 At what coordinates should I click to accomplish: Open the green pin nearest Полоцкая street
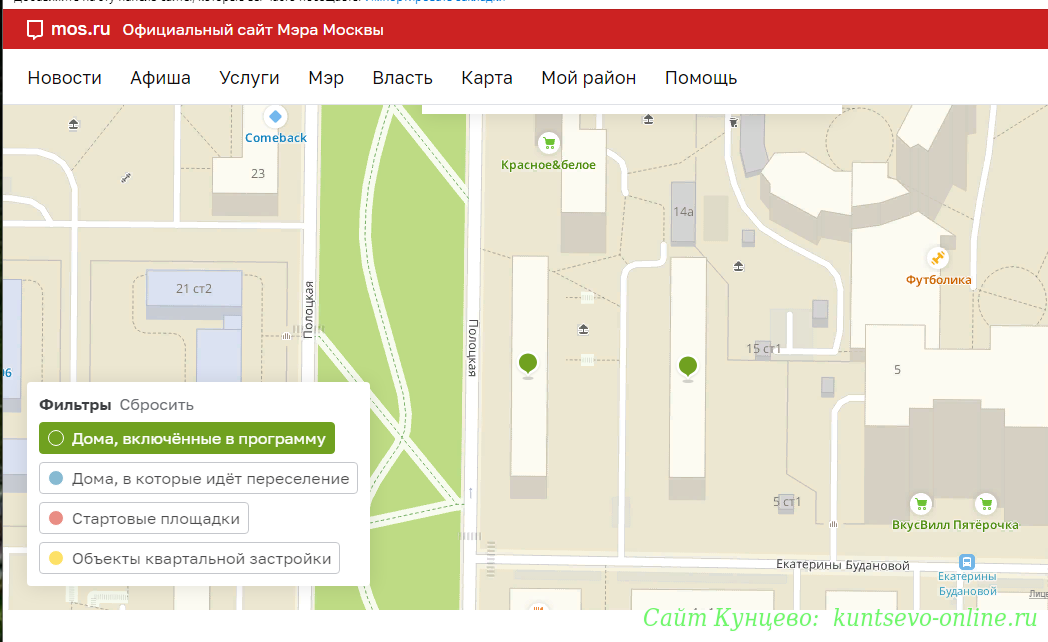coord(528,365)
